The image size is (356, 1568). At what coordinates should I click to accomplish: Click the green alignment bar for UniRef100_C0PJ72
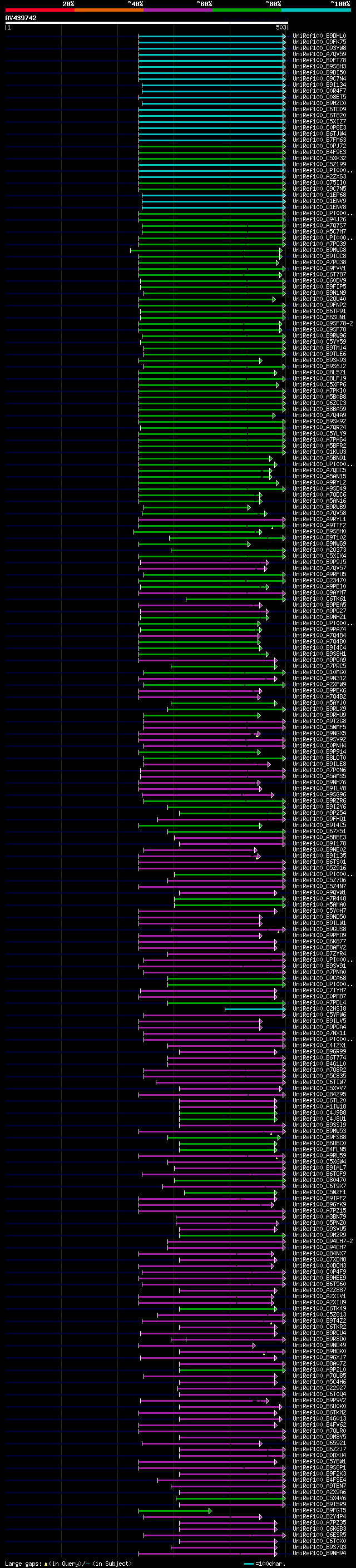(x=212, y=146)
